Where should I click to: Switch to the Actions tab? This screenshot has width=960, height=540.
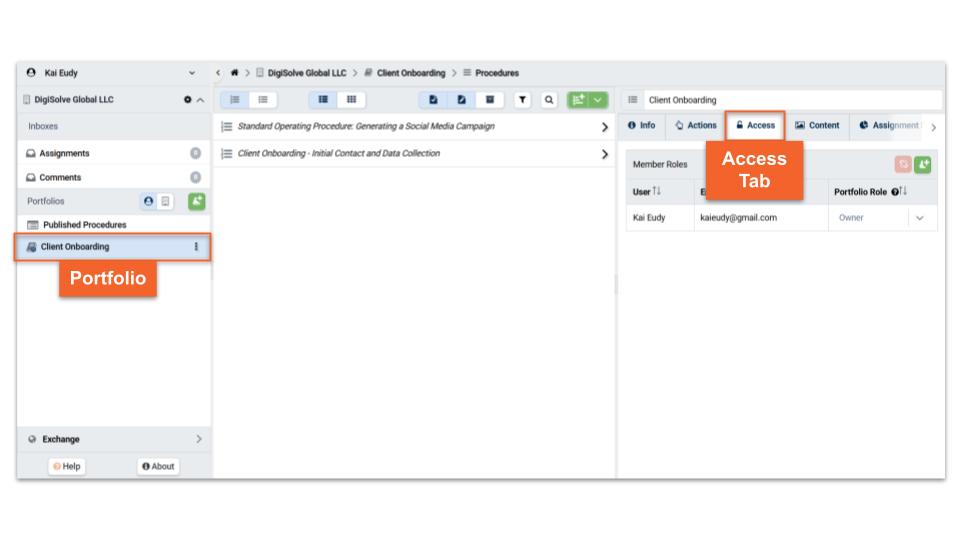click(x=696, y=126)
